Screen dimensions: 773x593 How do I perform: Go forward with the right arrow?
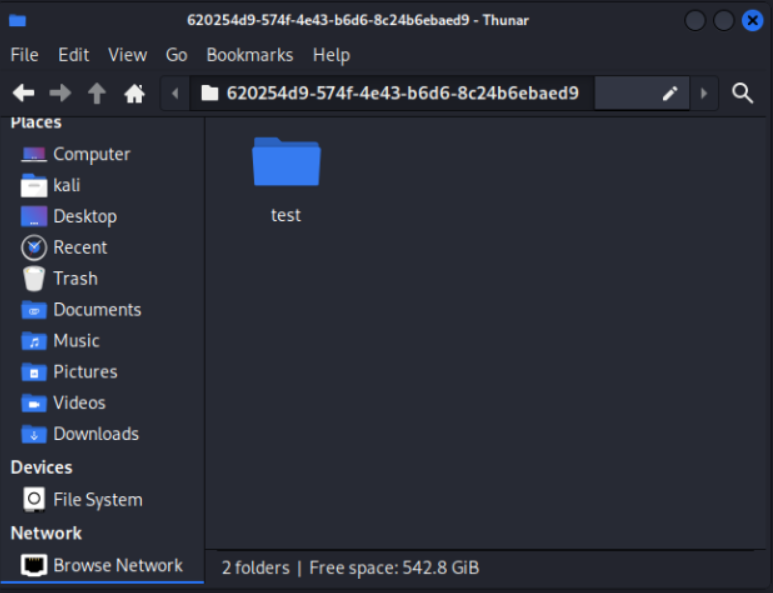[x=60, y=93]
